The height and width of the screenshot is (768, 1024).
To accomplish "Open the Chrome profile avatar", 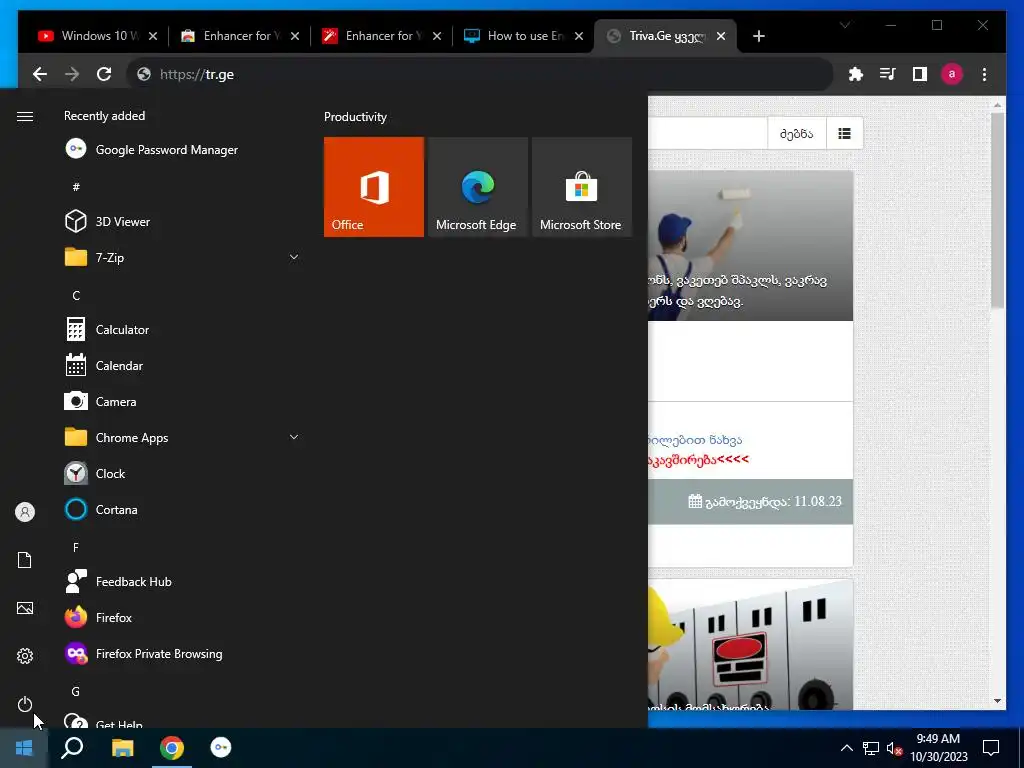I will point(952,74).
